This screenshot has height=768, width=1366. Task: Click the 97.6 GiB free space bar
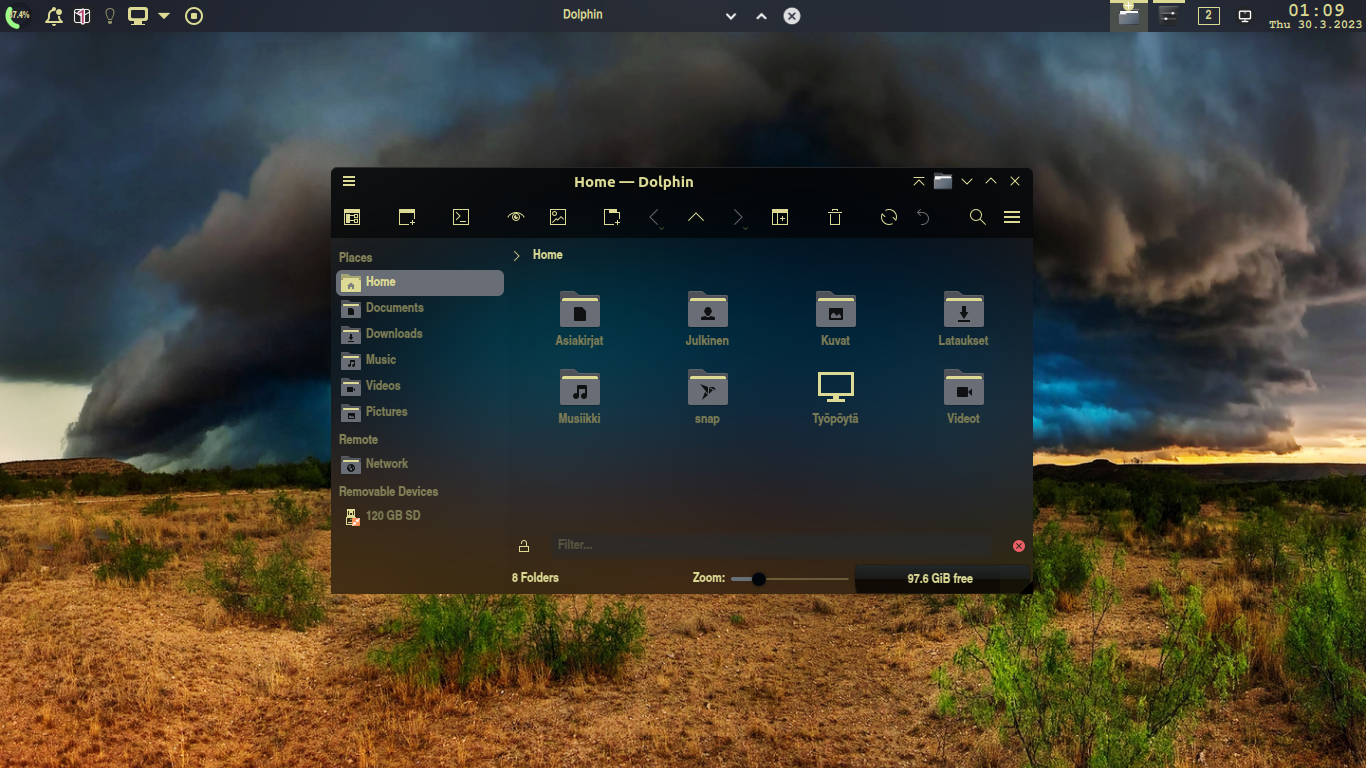pos(940,579)
